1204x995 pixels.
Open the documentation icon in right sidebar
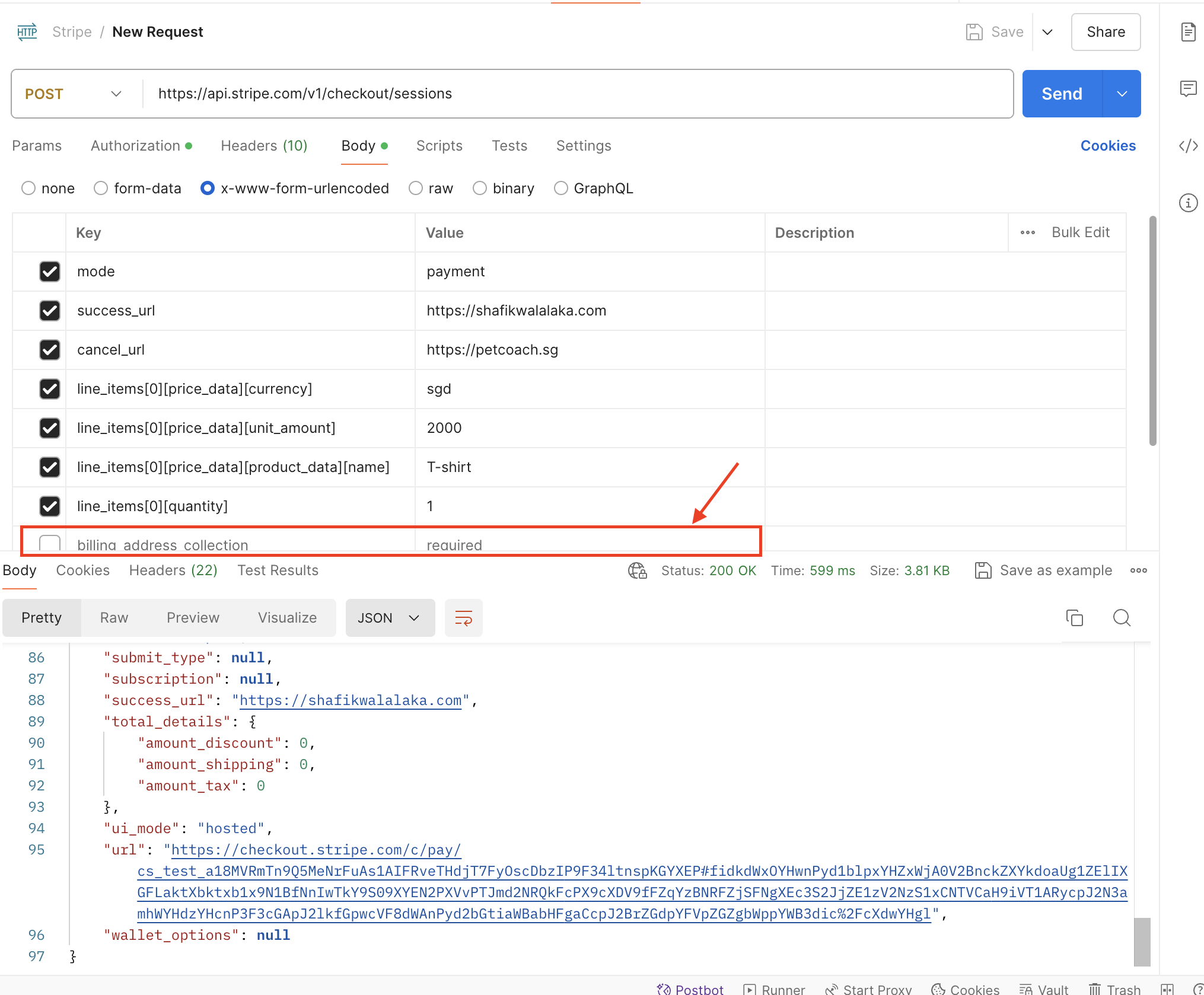coord(1188,32)
